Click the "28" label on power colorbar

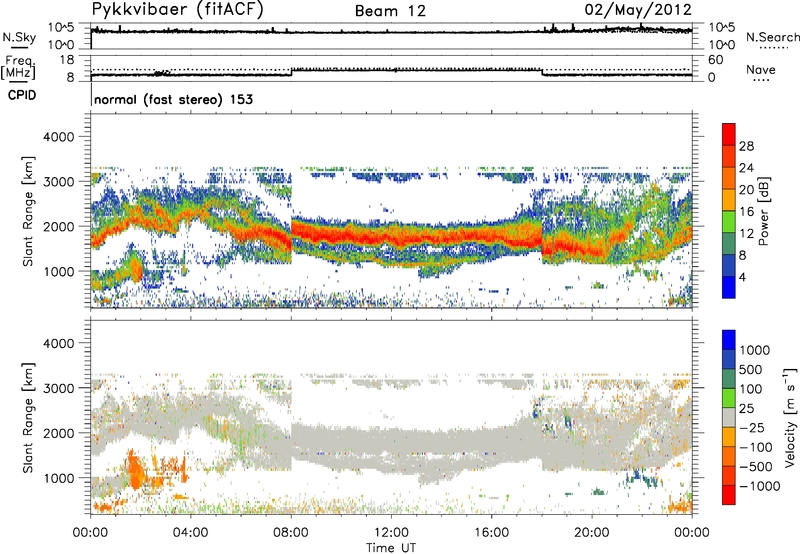[746, 146]
